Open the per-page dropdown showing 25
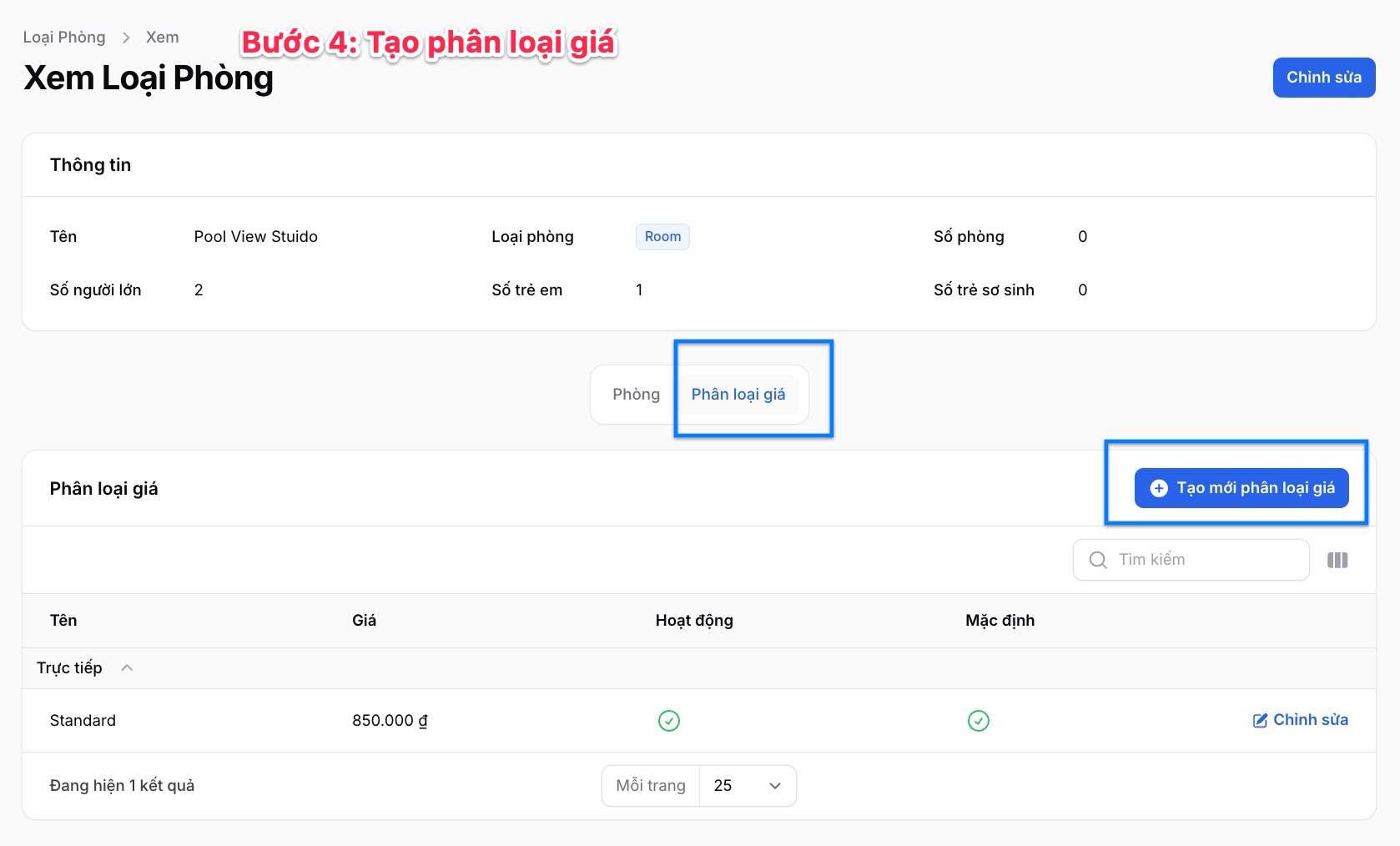This screenshot has width=1400, height=846. (x=748, y=785)
